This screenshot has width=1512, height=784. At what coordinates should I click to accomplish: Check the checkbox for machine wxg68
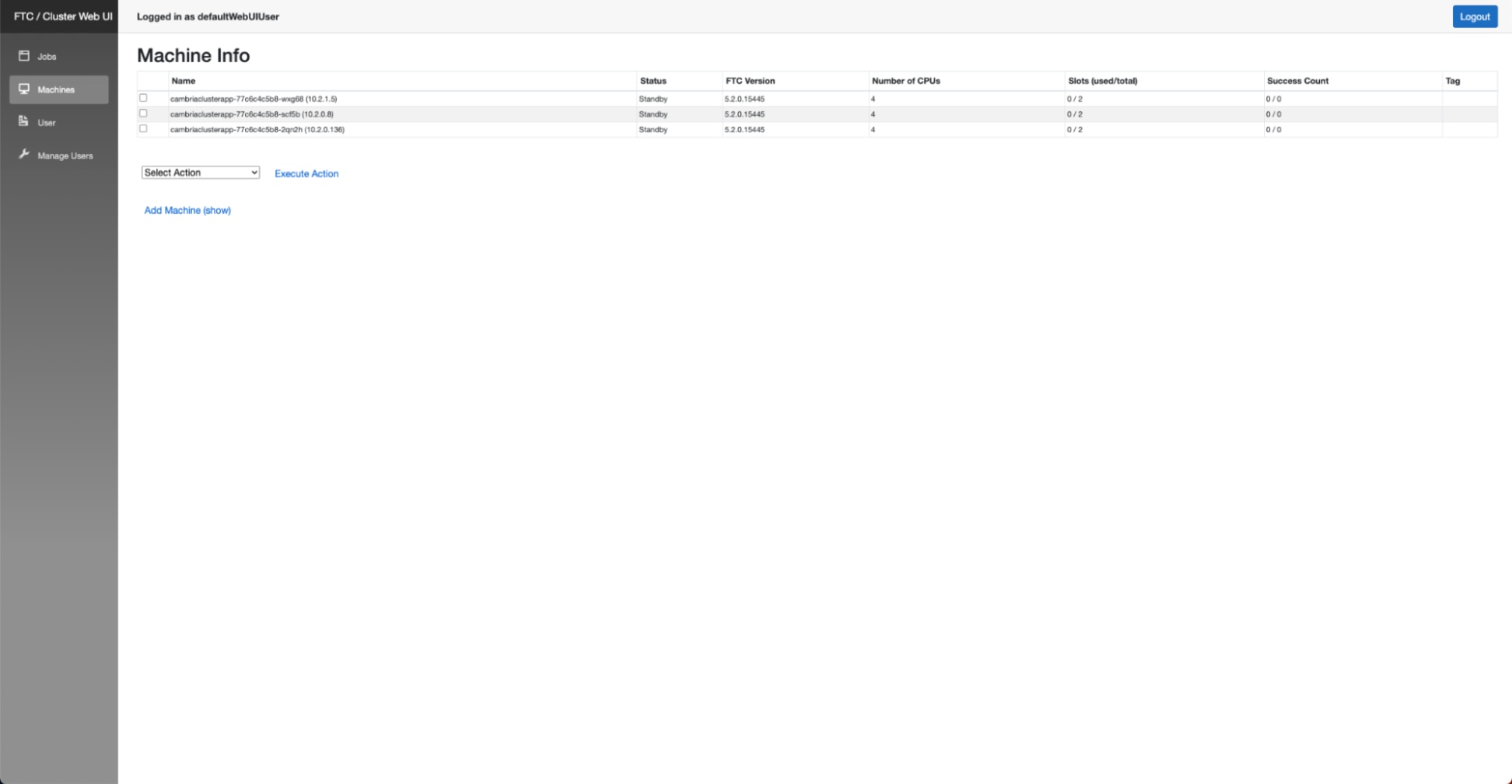(143, 97)
